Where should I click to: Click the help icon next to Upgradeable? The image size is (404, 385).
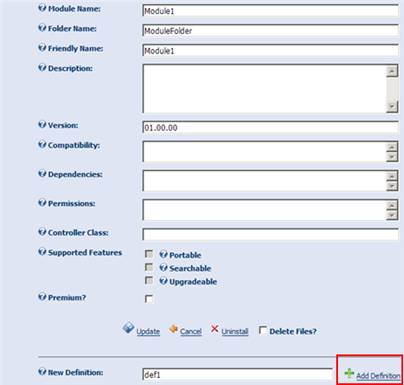[163, 281]
